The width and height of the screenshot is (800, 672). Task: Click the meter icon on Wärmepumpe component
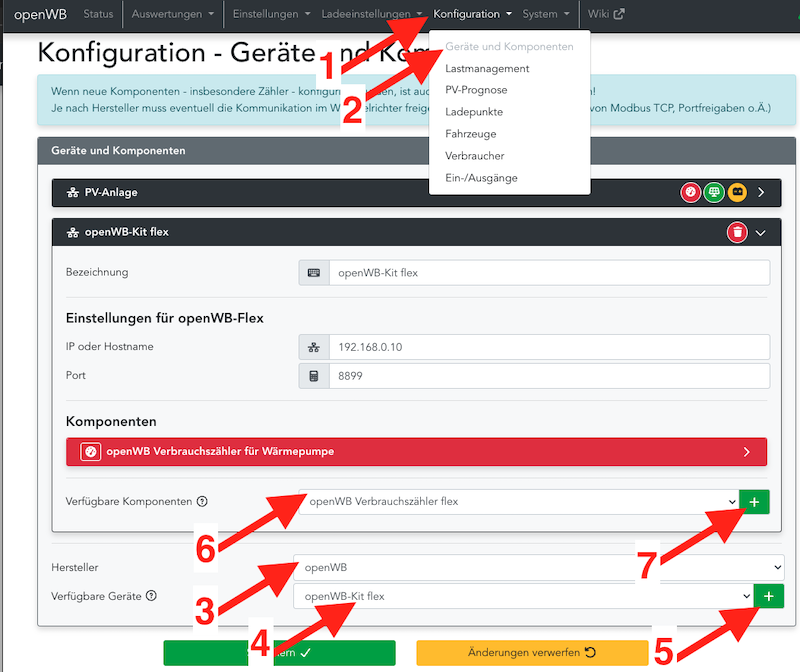(x=90, y=452)
